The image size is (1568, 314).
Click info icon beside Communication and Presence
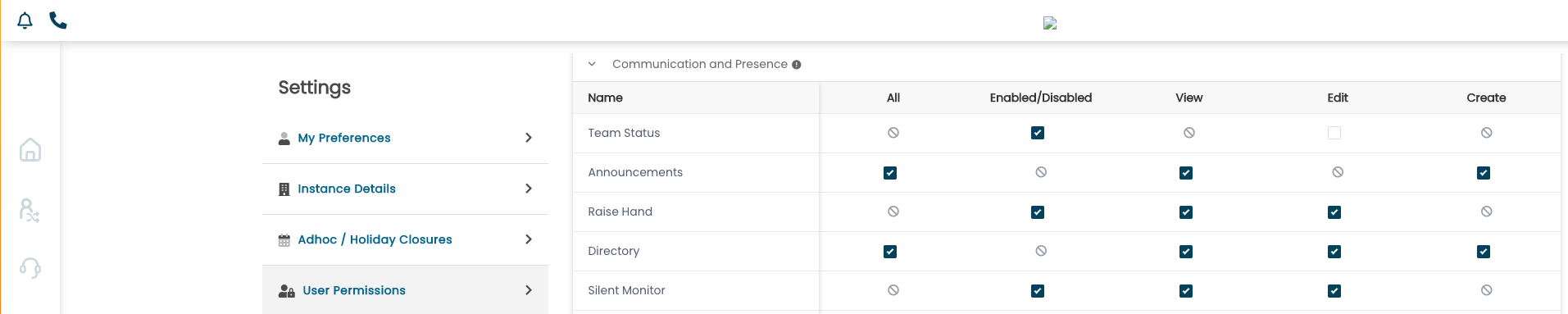[x=797, y=65]
